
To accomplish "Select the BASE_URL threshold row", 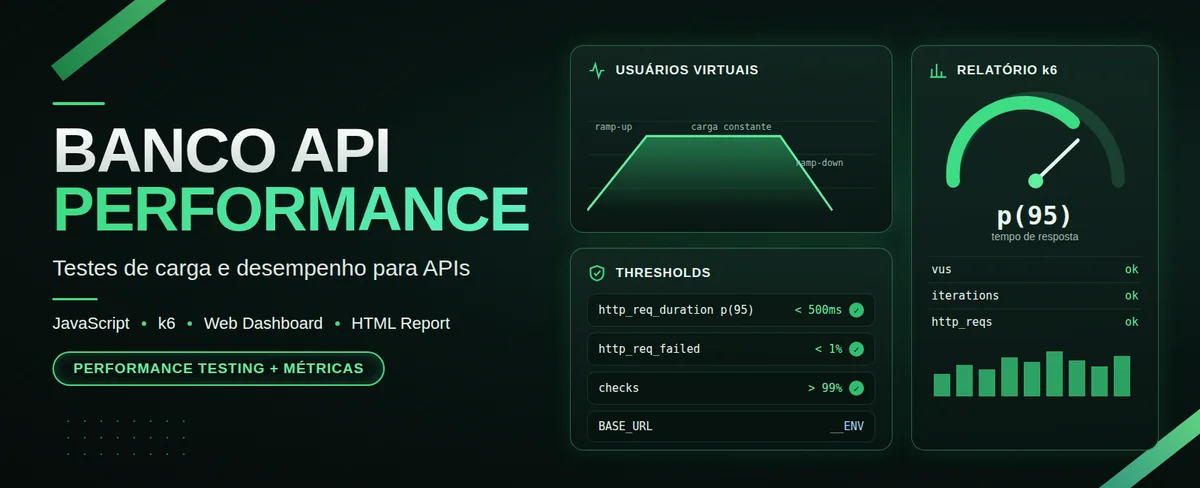I will [x=731, y=427].
